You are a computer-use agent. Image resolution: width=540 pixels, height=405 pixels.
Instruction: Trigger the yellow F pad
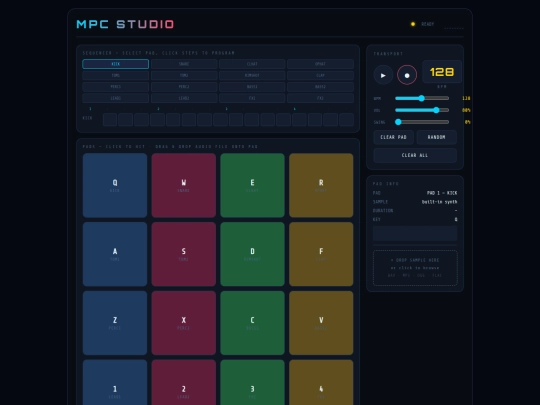click(x=321, y=254)
